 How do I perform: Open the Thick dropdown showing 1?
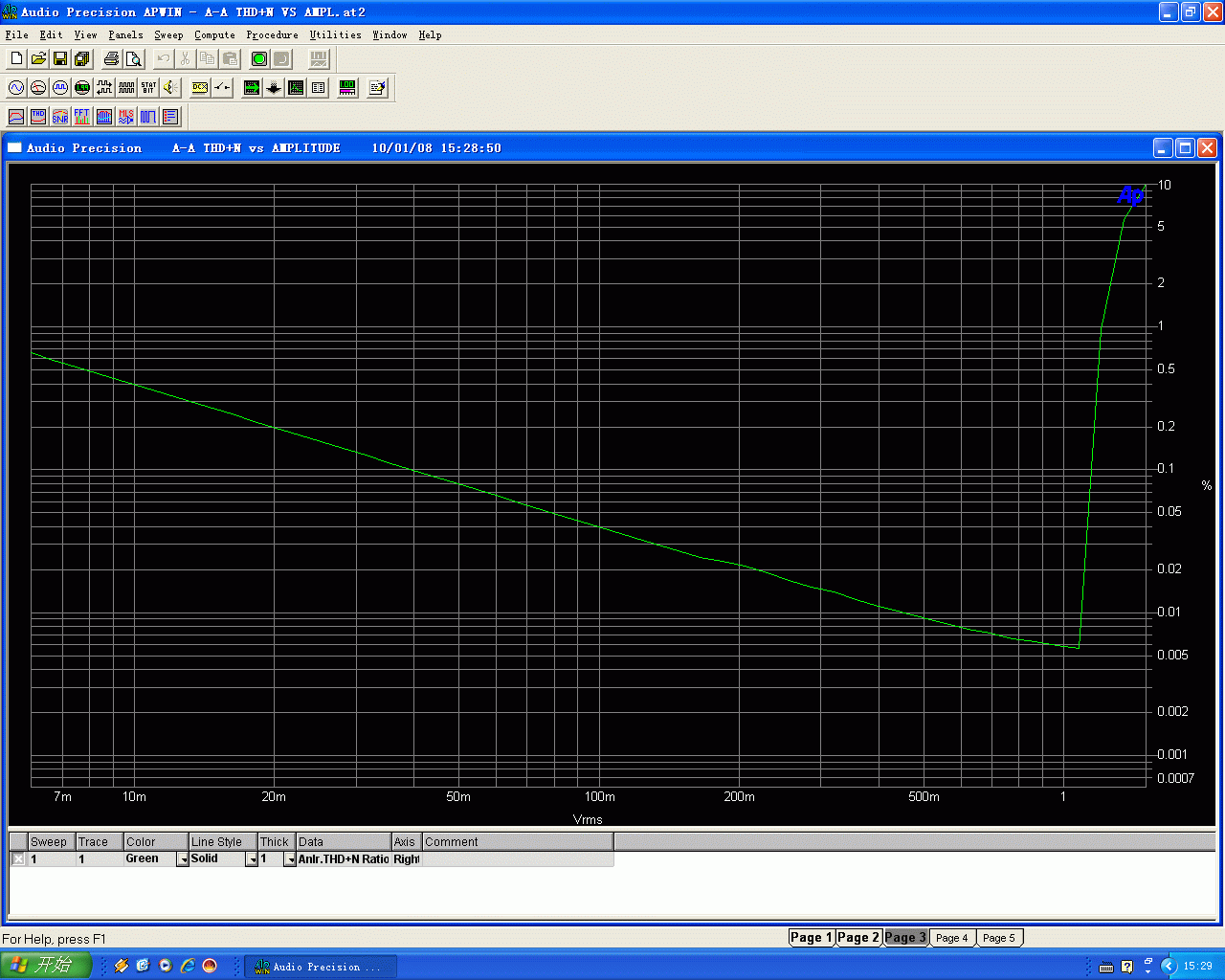290,859
